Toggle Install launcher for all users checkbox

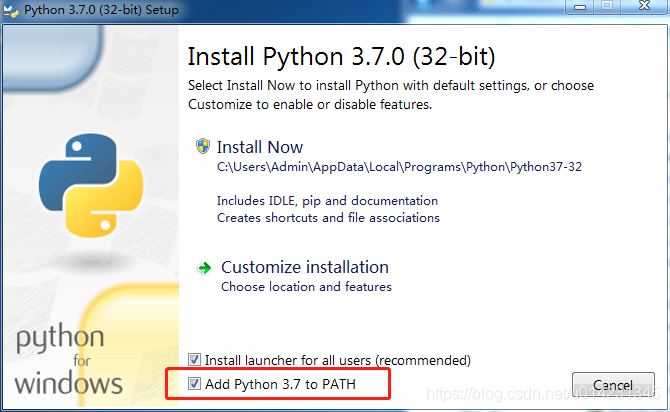pos(194,359)
